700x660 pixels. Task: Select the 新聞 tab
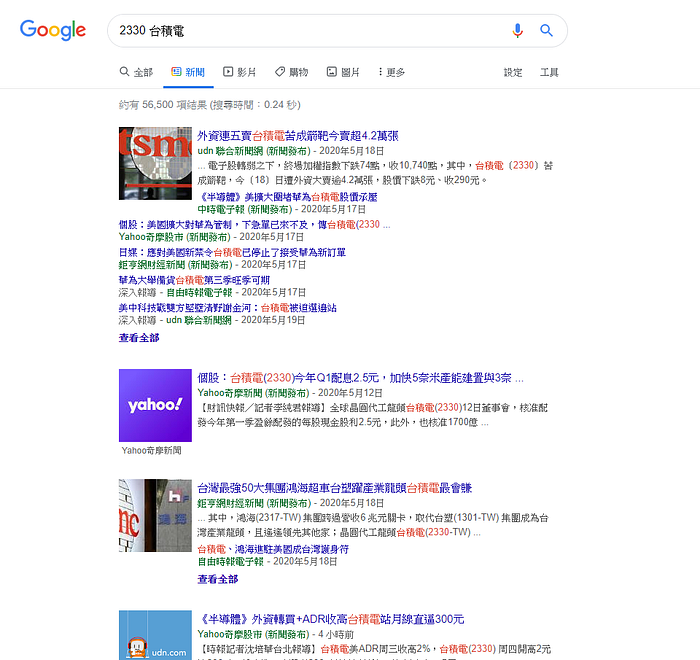point(188,72)
